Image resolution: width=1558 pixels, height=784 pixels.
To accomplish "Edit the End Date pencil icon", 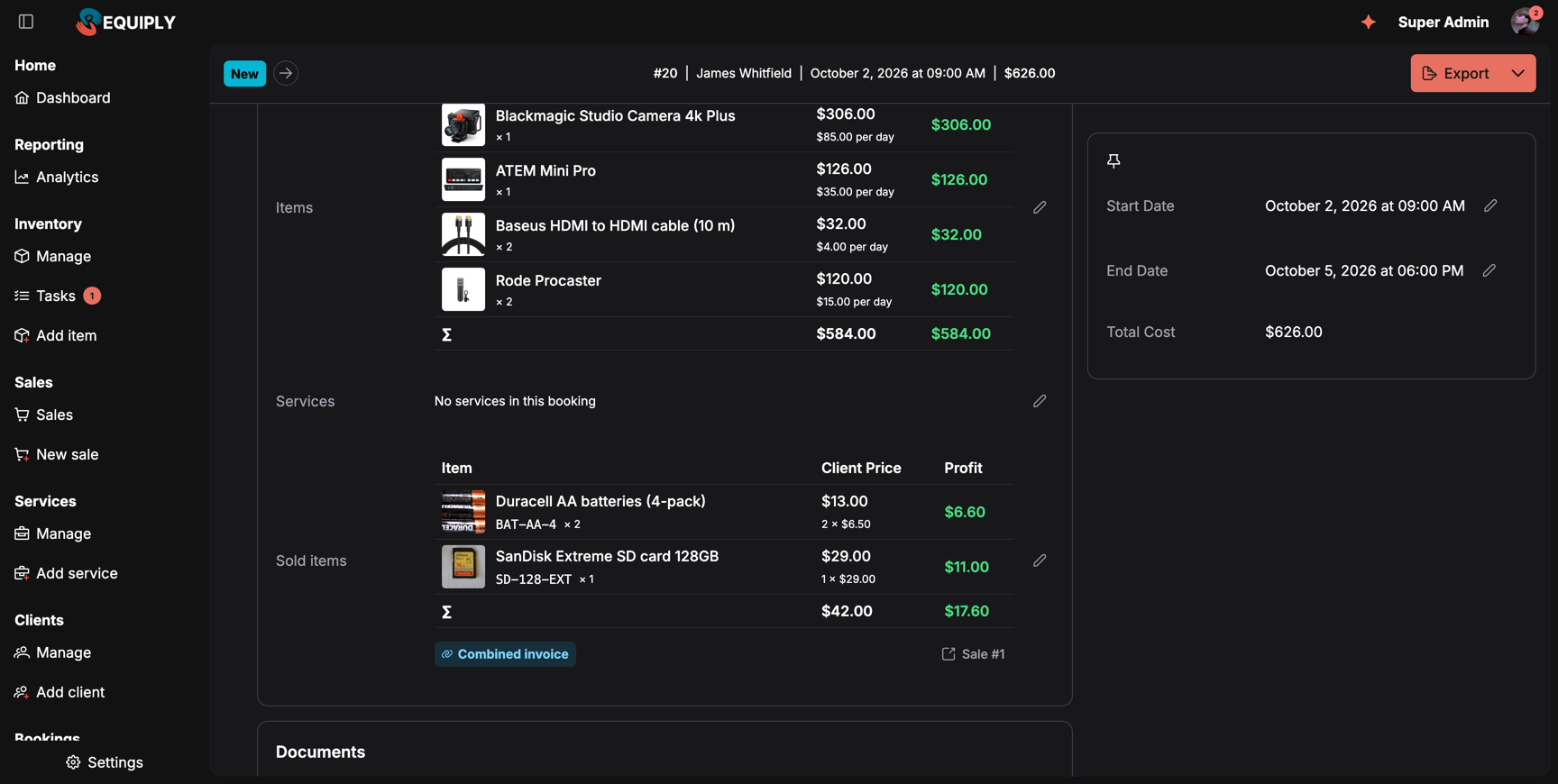I will 1489,270.
